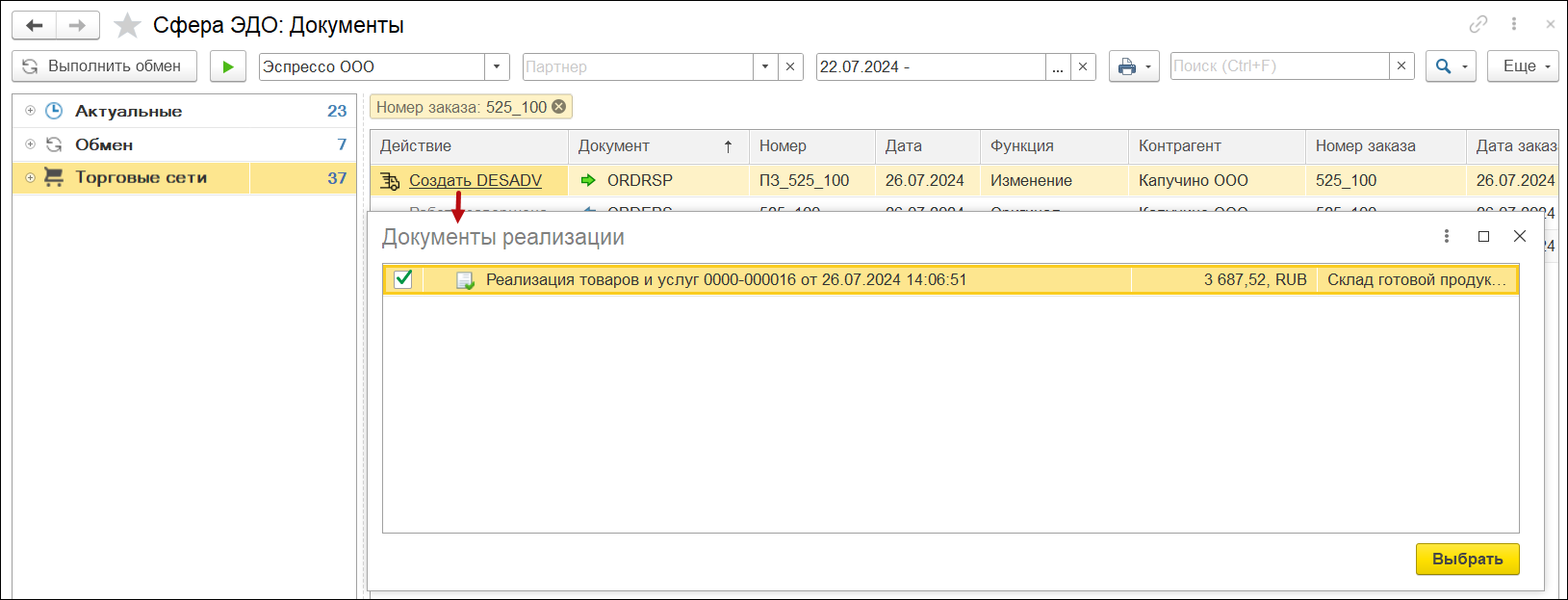Open the print menu button
The image size is (1568, 600).
pyautogui.click(x=1134, y=66)
